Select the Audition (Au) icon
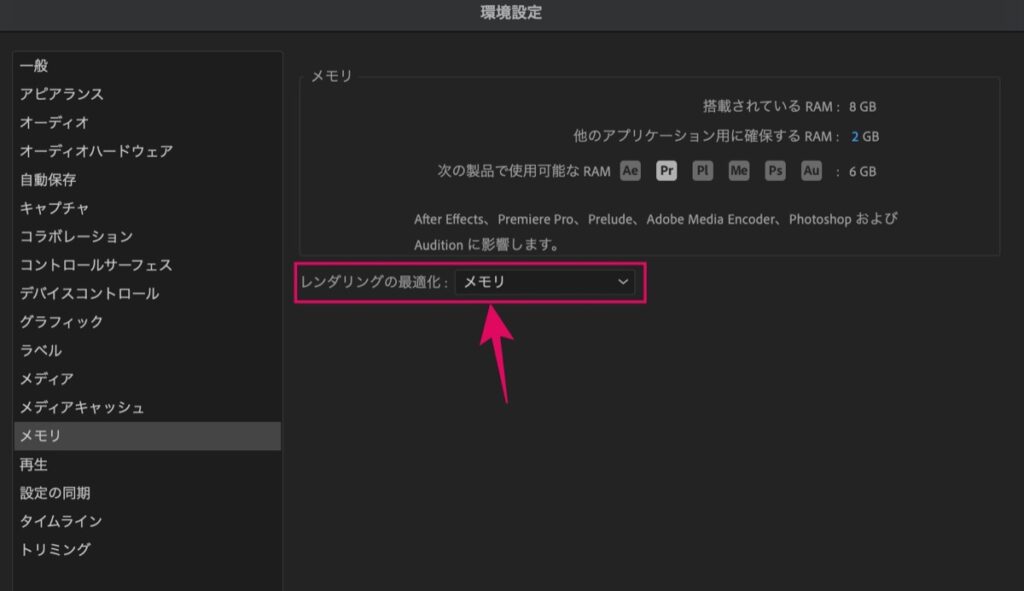 point(811,171)
